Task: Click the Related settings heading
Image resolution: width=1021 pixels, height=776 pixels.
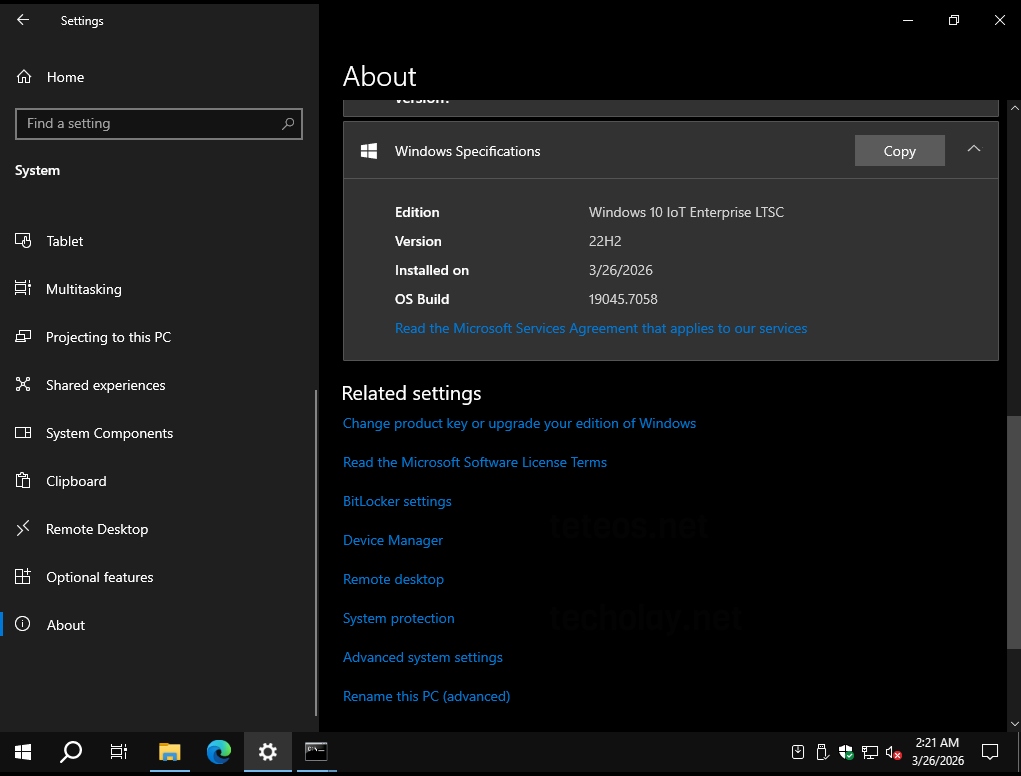Action: [412, 393]
